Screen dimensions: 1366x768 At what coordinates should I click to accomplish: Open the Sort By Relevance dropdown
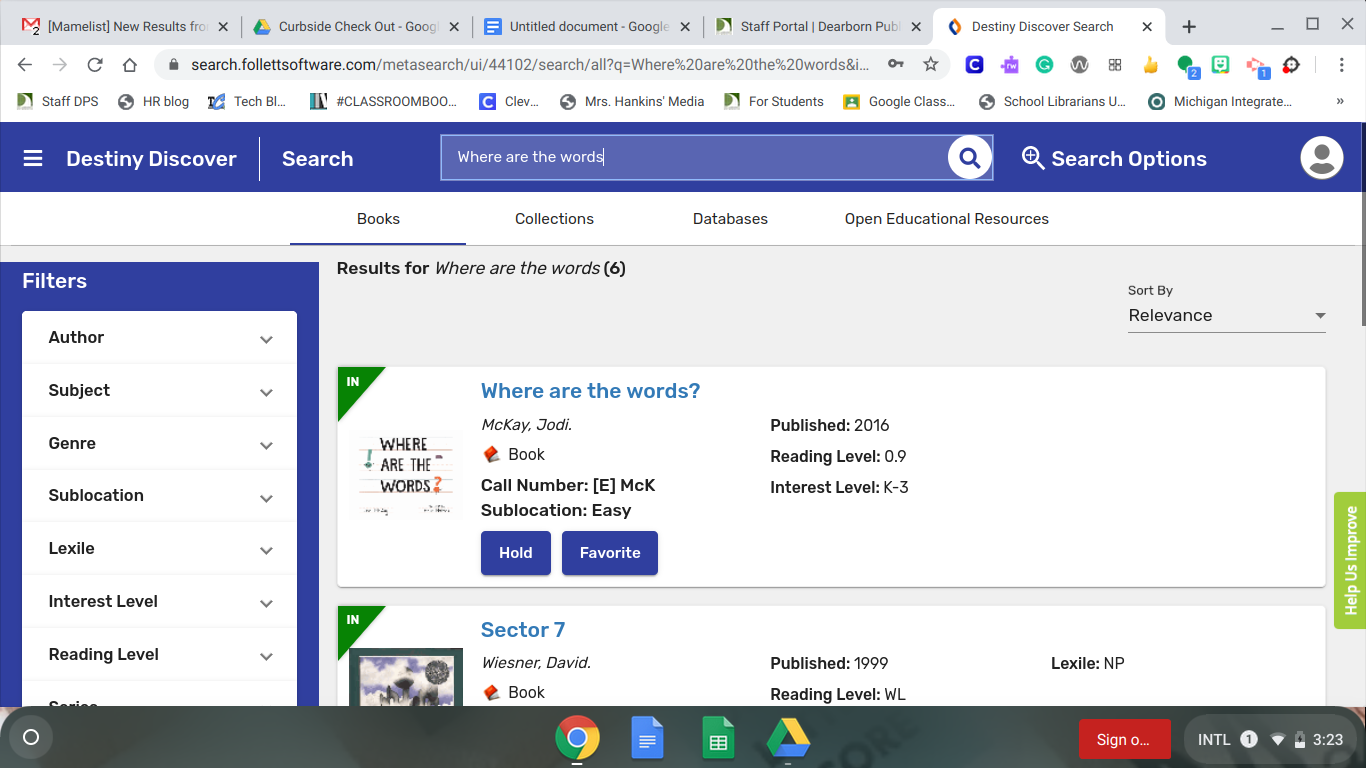[x=1226, y=316]
